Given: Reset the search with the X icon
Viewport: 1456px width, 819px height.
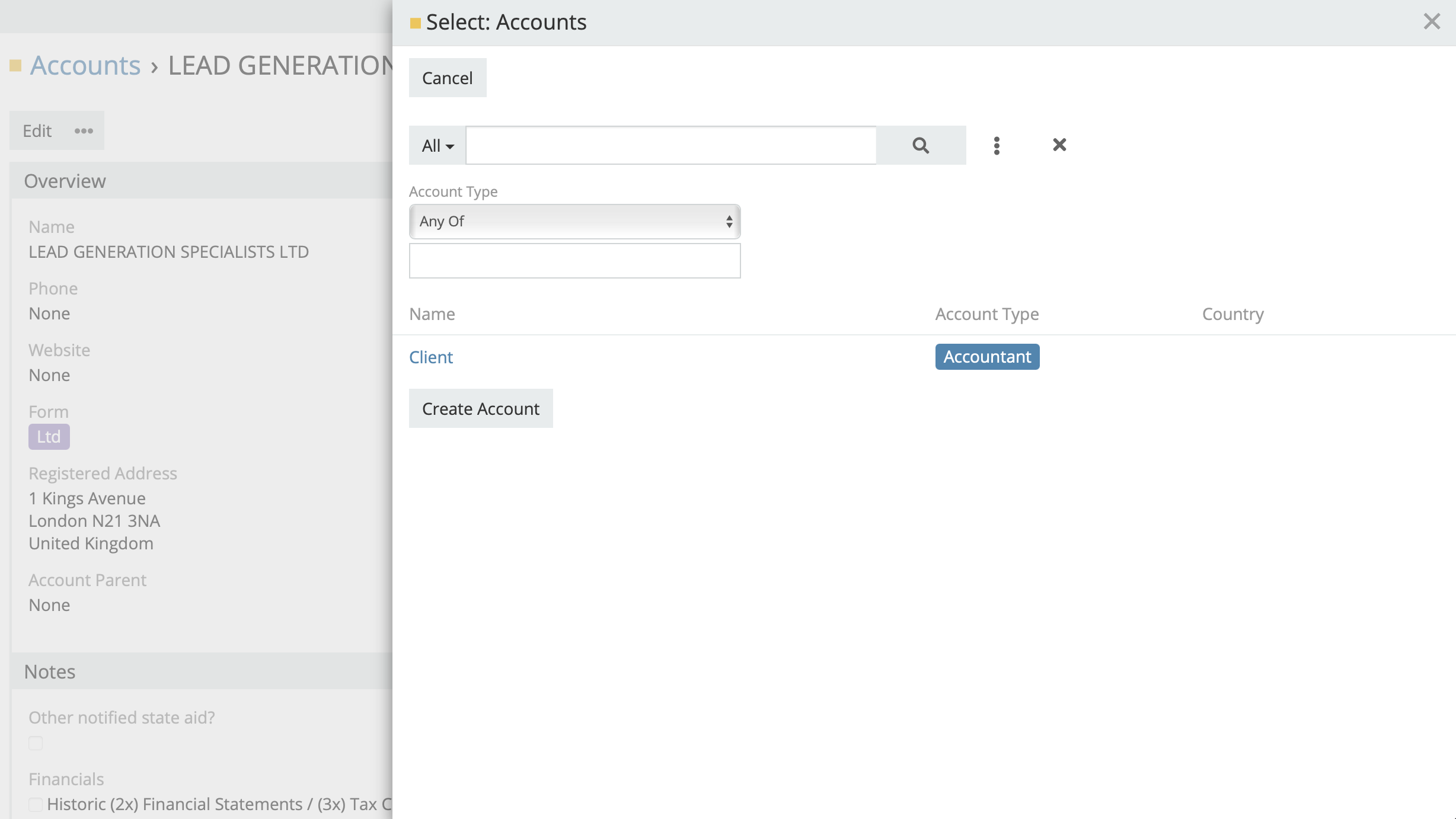Looking at the screenshot, I should [1059, 145].
